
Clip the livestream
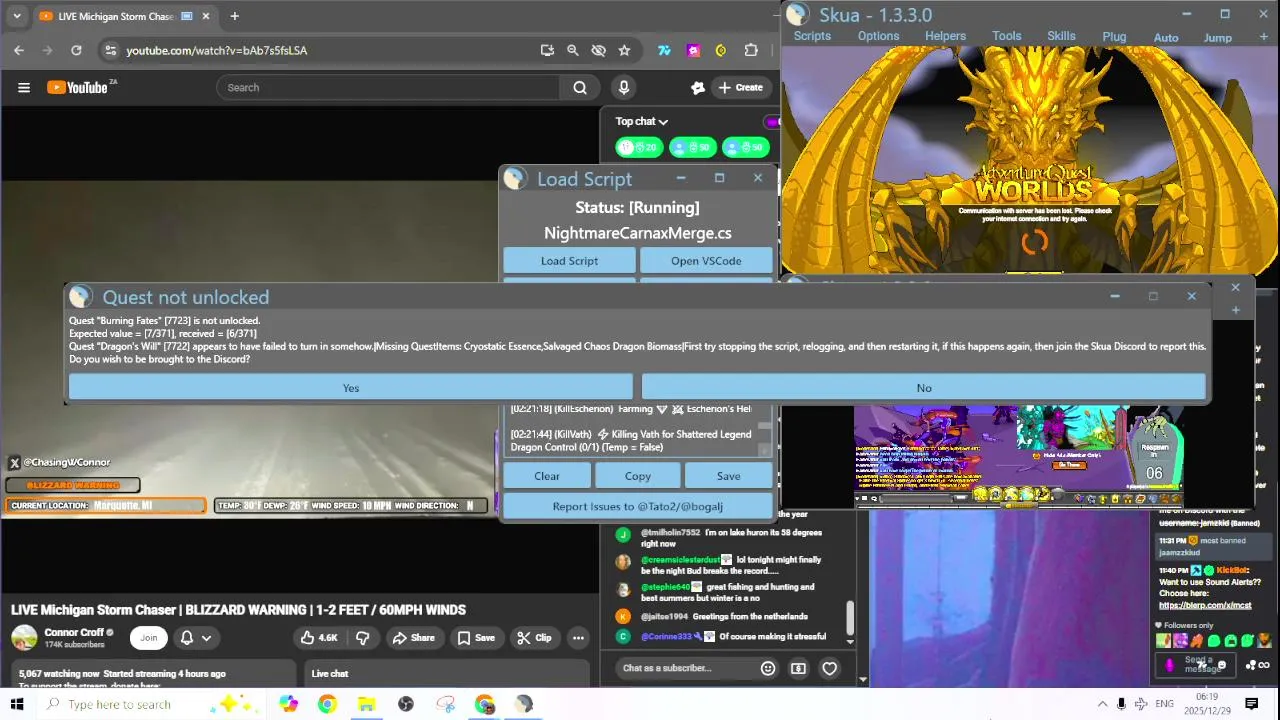(533, 638)
